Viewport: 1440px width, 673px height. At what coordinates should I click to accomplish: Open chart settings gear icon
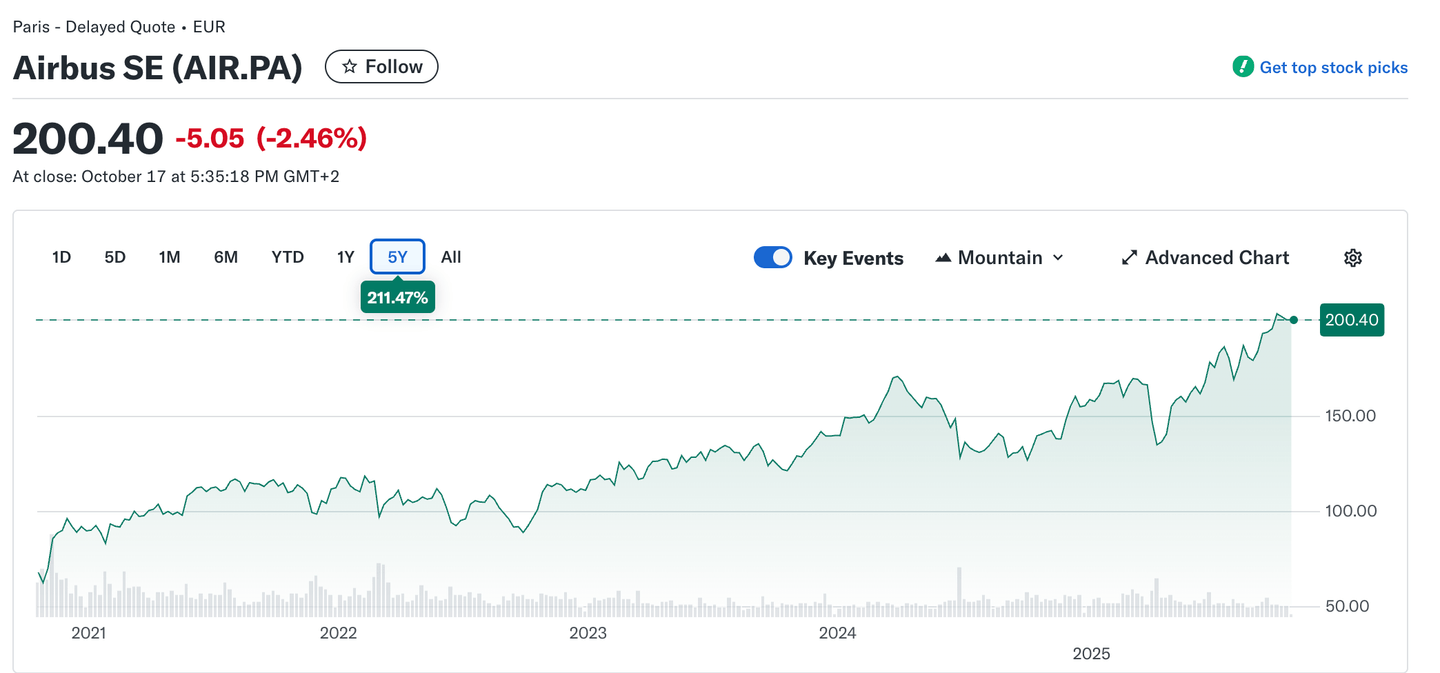point(1352,258)
